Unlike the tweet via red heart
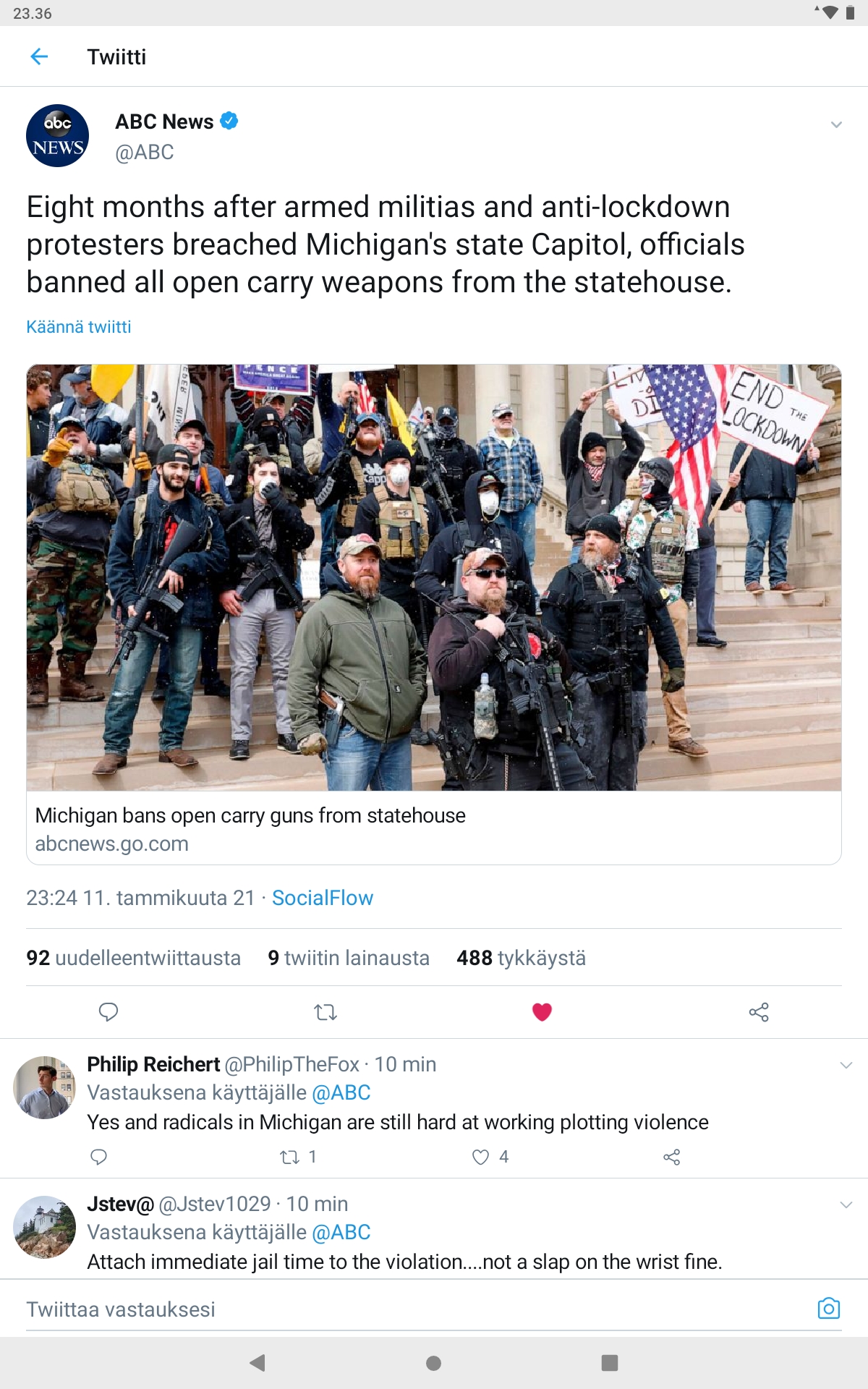This screenshot has width=868, height=1389. [x=542, y=1012]
